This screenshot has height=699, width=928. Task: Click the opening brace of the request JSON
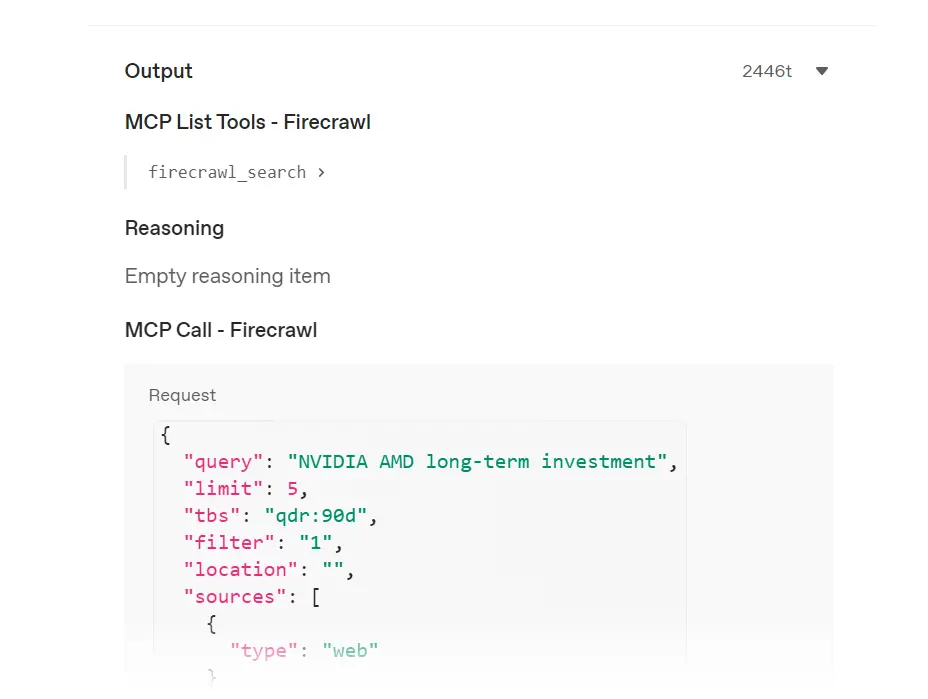coord(165,434)
